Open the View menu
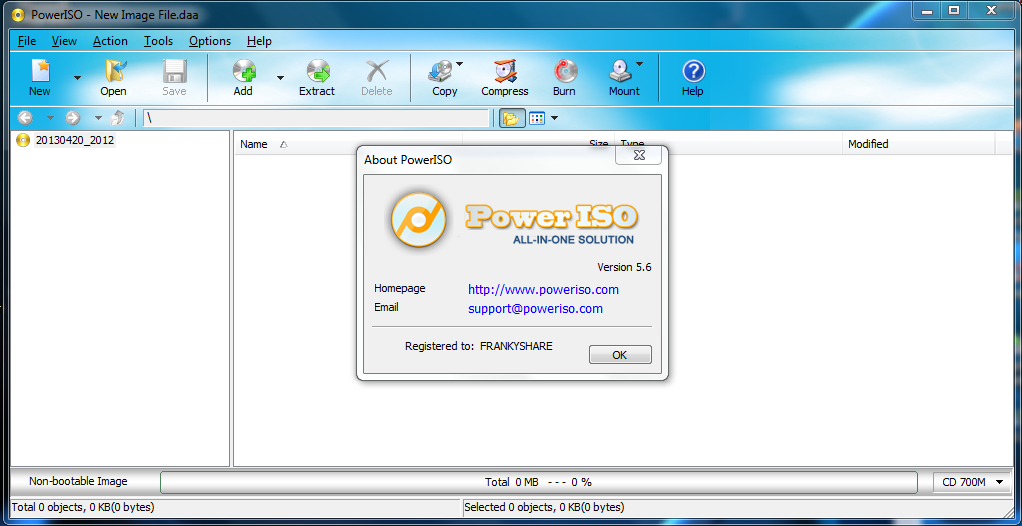The image size is (1022, 526). click(65, 41)
